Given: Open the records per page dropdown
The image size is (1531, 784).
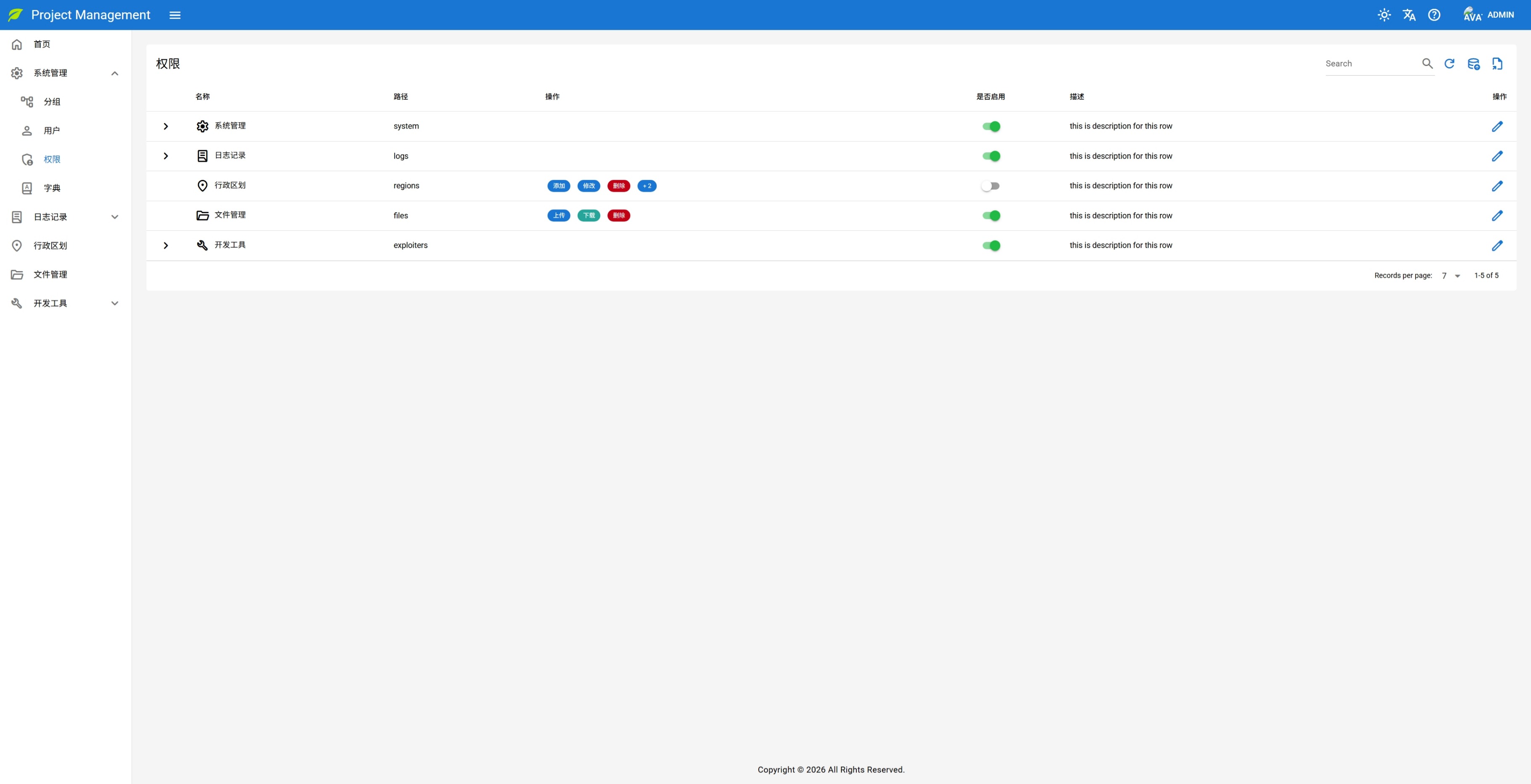Looking at the screenshot, I should tap(1451, 276).
